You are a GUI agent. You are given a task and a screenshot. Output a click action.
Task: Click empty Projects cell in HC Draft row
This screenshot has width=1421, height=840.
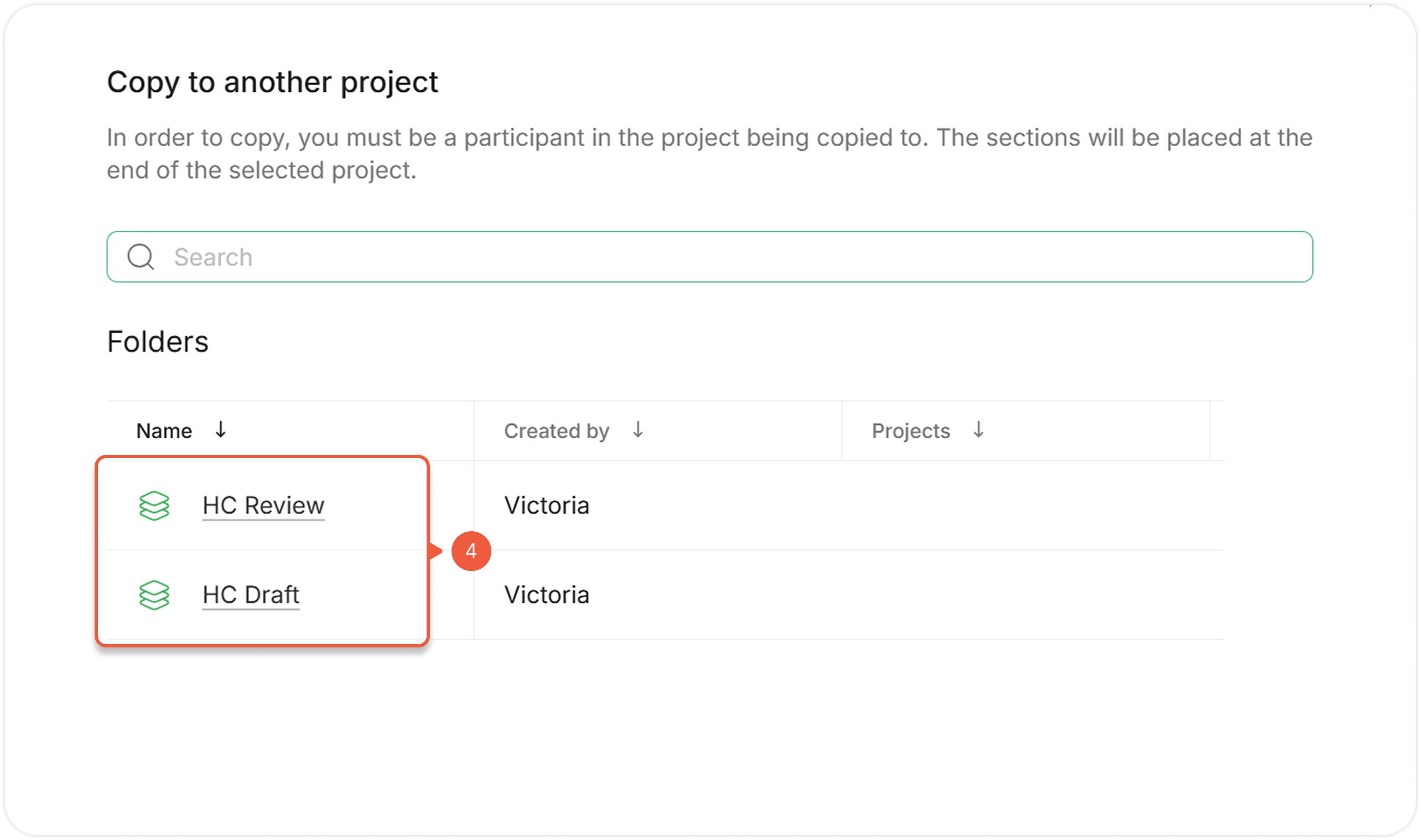pyautogui.click(x=1025, y=595)
